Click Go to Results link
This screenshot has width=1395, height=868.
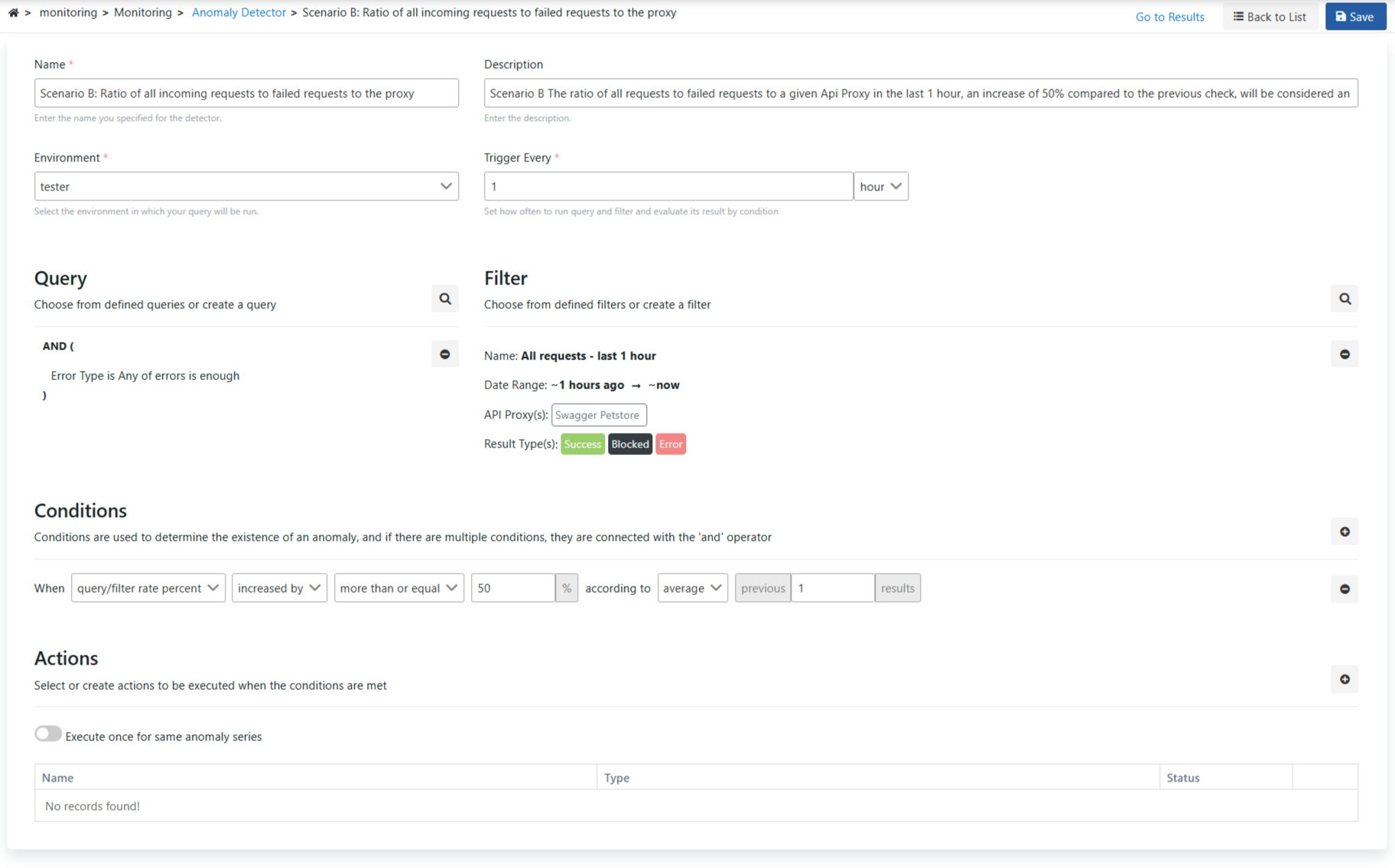coord(1169,17)
